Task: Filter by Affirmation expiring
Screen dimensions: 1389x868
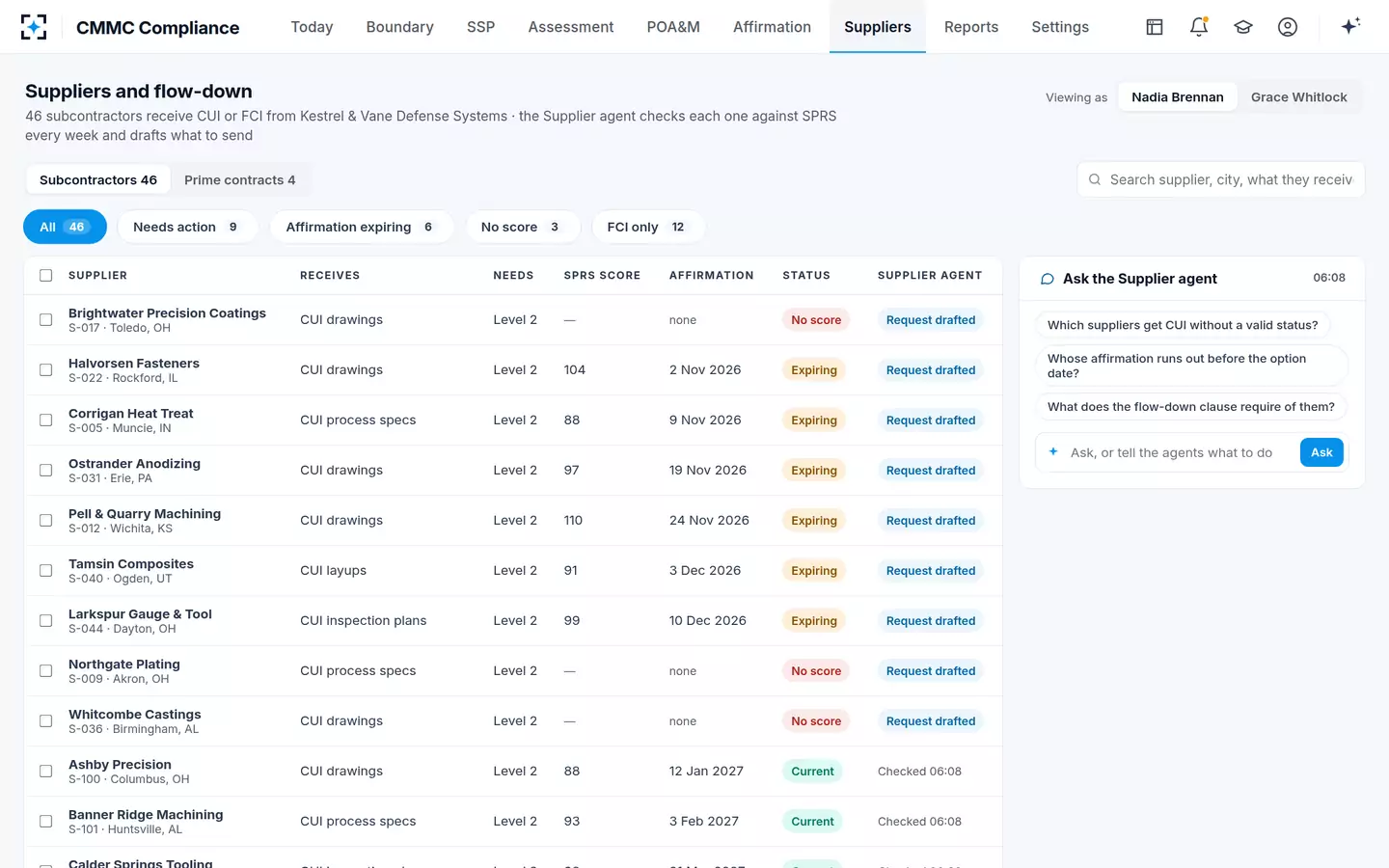Action: (x=361, y=227)
